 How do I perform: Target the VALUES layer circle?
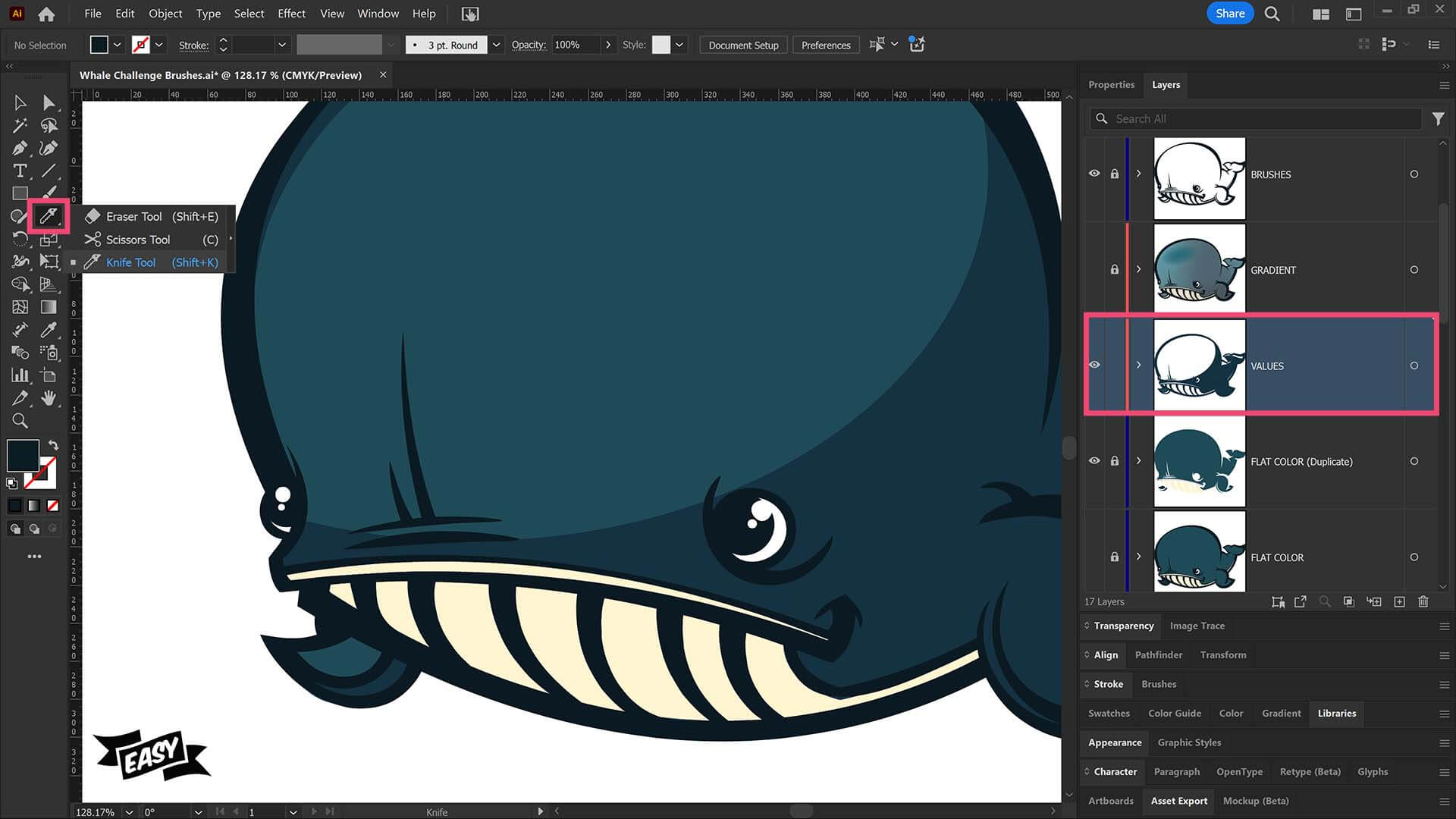tap(1414, 366)
